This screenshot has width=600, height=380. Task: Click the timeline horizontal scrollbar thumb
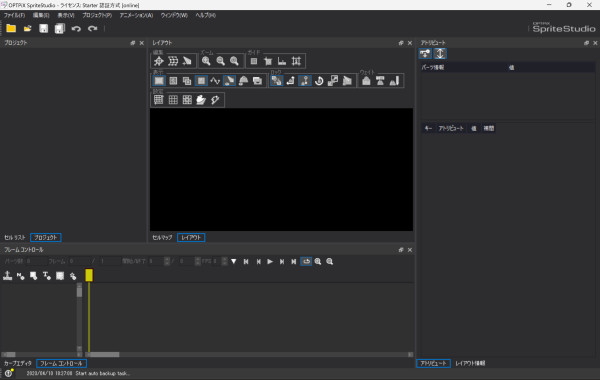pyautogui.click(x=104, y=355)
